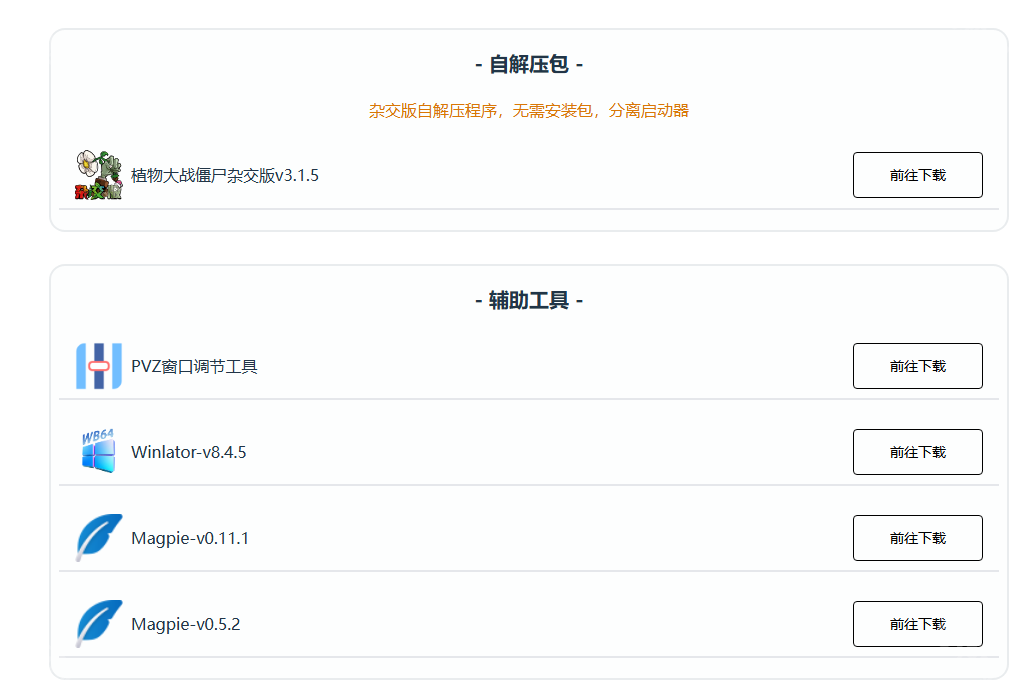Image resolution: width=1011 pixels, height=696 pixels.
Task: Select the 植物大战僵尸杂交版v3.1.5 title text
Action: point(224,176)
